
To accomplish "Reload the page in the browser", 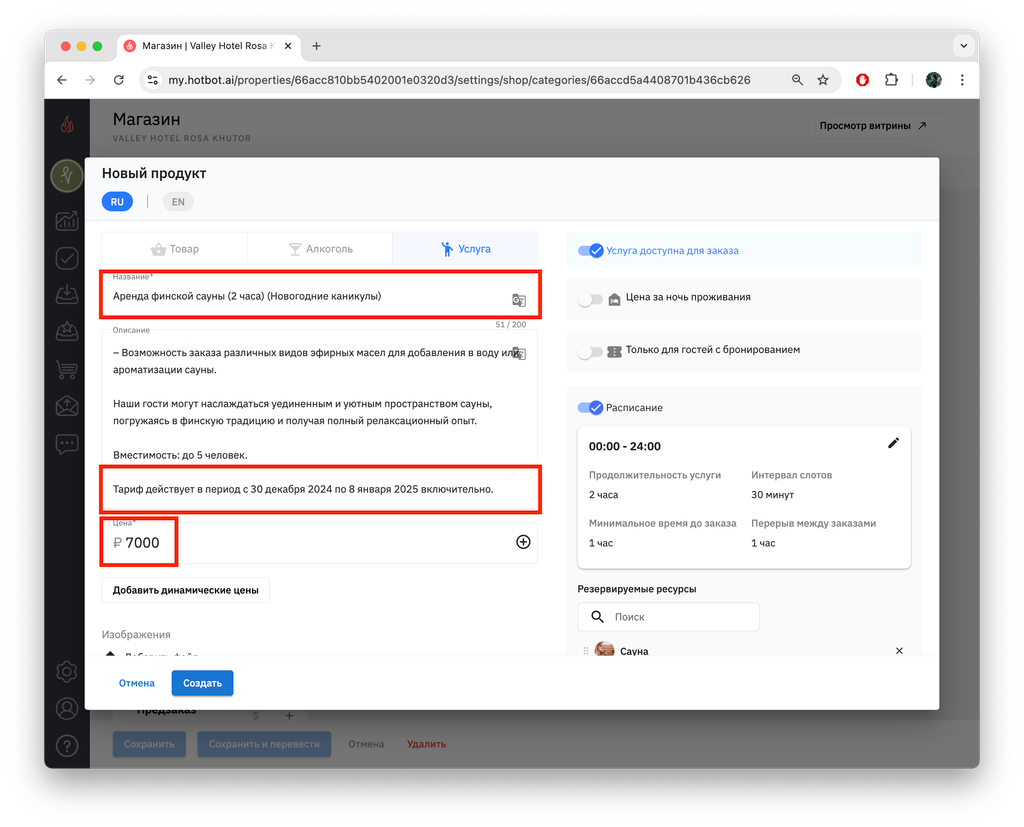I will coord(118,80).
